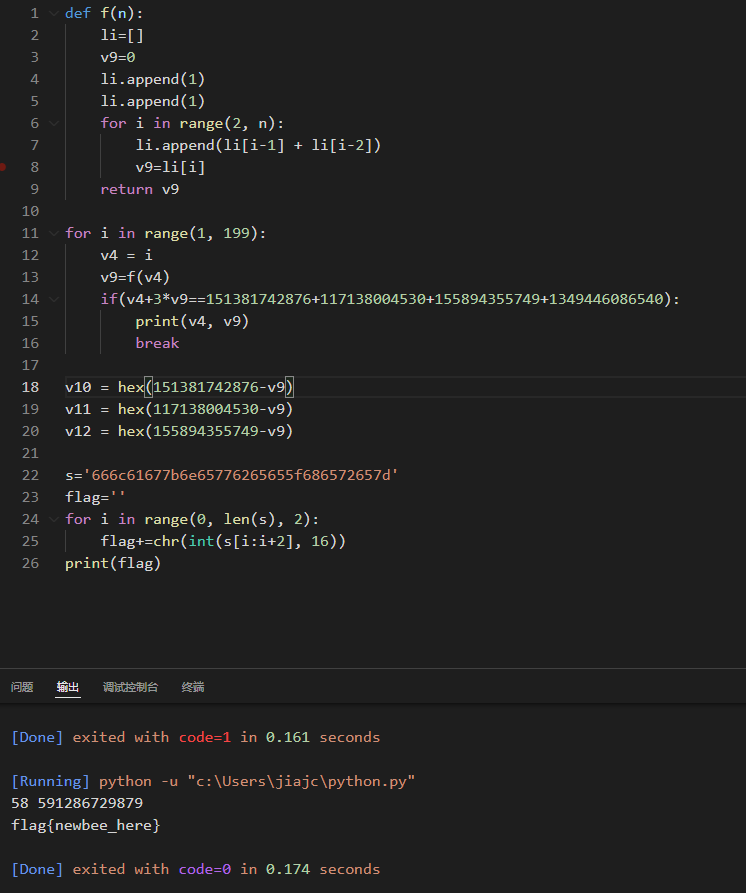
Task: Click the break keyword on line 16
Action: click(x=157, y=344)
